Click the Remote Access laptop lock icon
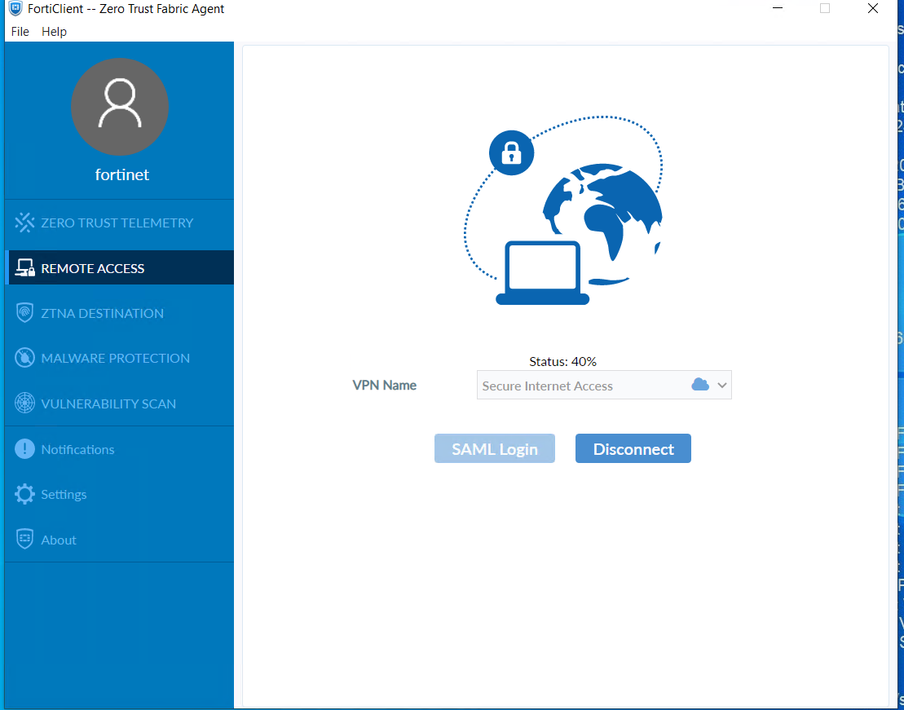 point(25,268)
